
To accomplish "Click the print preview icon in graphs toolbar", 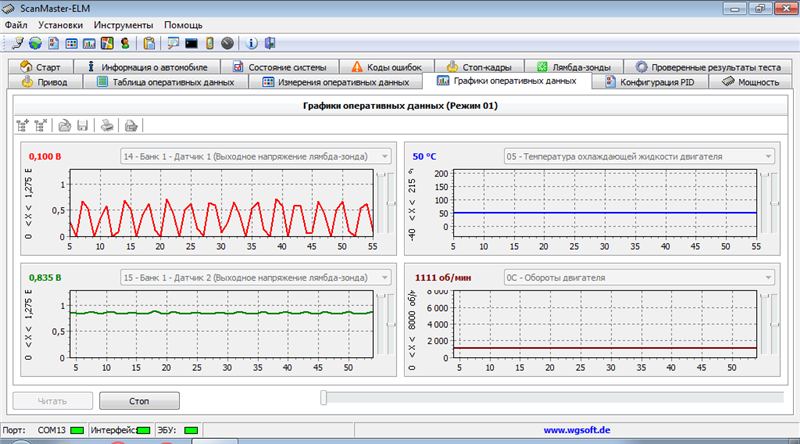I will (131, 125).
